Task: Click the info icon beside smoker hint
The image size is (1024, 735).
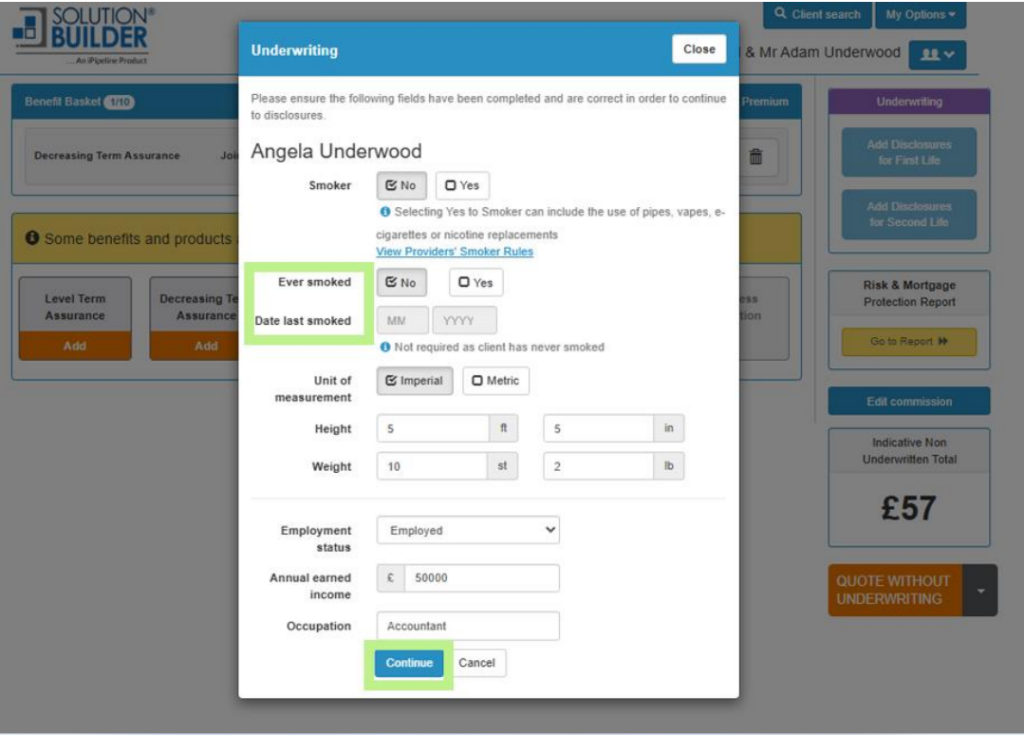Action: coord(385,212)
